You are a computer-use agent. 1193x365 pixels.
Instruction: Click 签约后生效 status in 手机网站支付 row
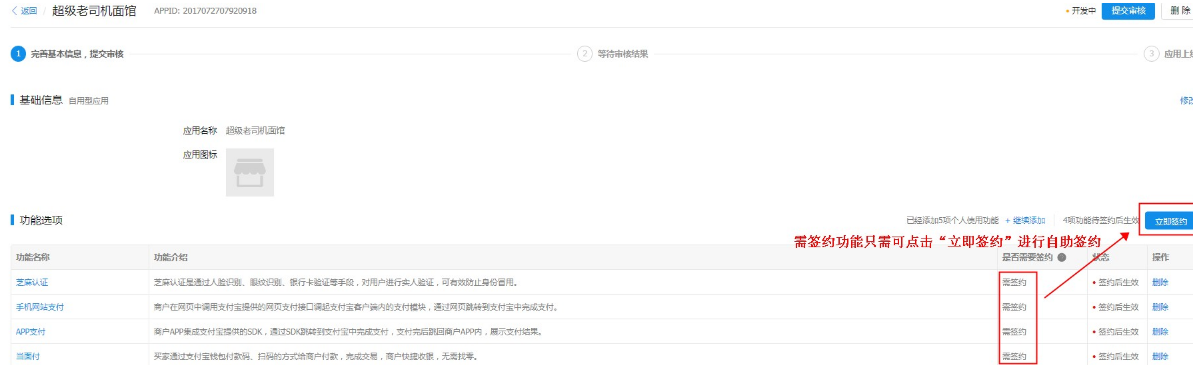point(1115,307)
